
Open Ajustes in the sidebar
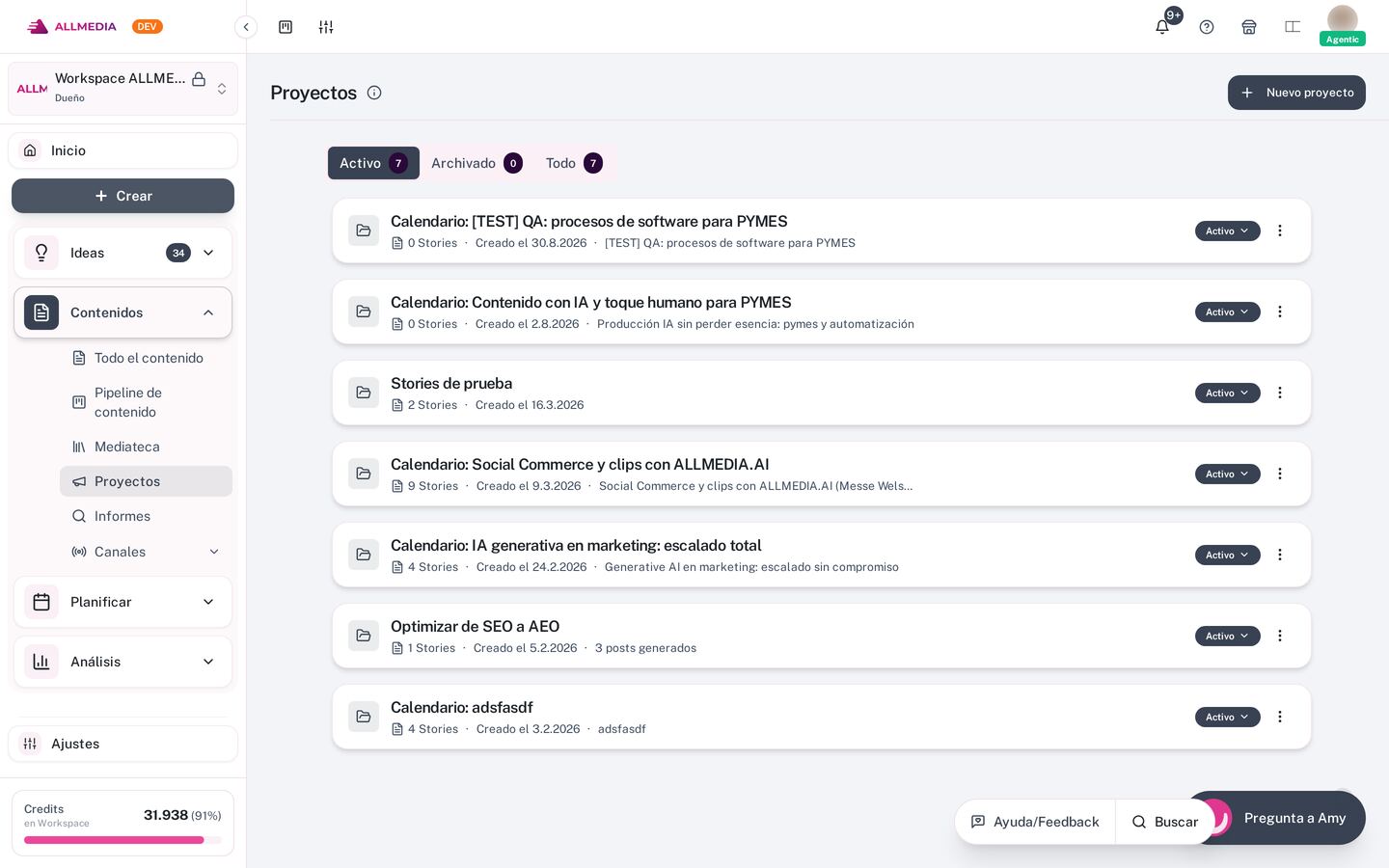click(123, 744)
